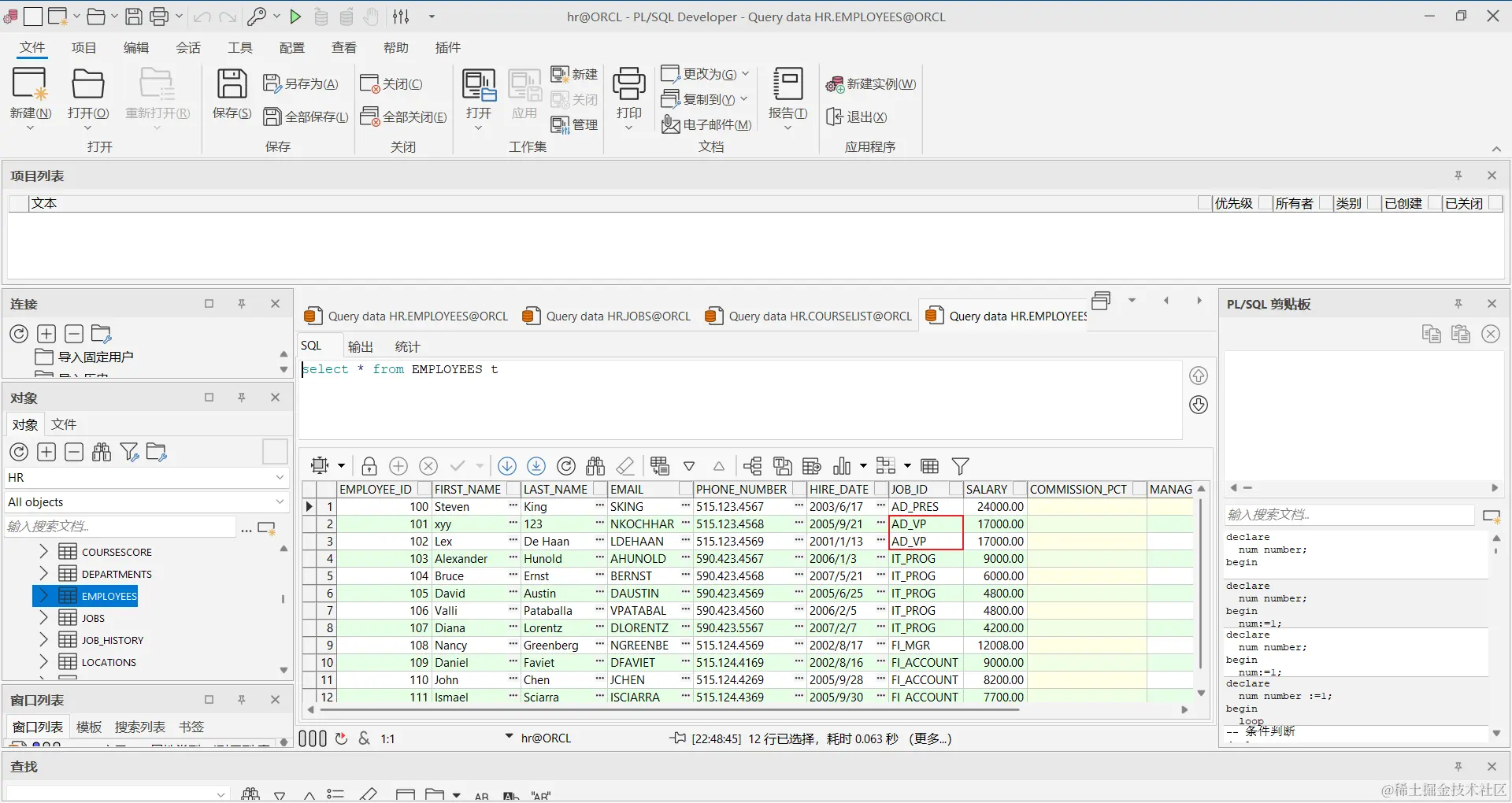
Task: Click the 退出 button
Action: click(856, 117)
